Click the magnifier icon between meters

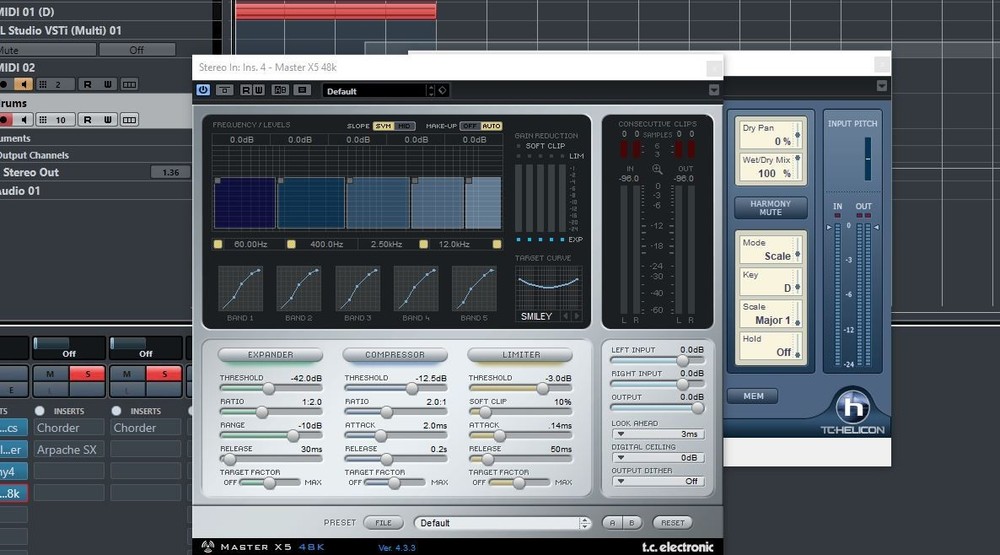657,169
